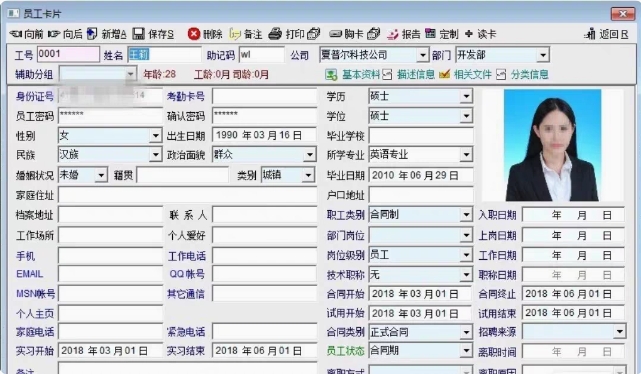The width and height of the screenshot is (641, 374).
Task: Open 备注 remarks toolbar icon
Action: 235,34
